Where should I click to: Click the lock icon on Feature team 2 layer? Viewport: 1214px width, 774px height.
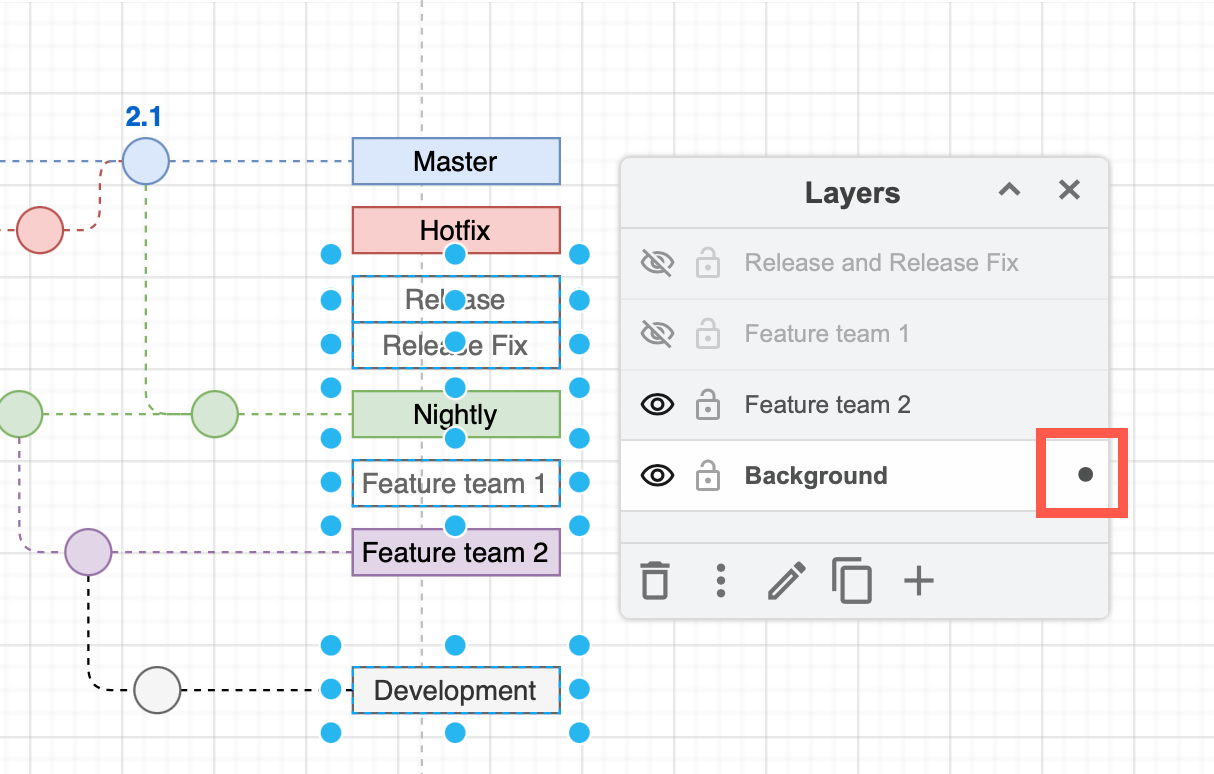[708, 404]
